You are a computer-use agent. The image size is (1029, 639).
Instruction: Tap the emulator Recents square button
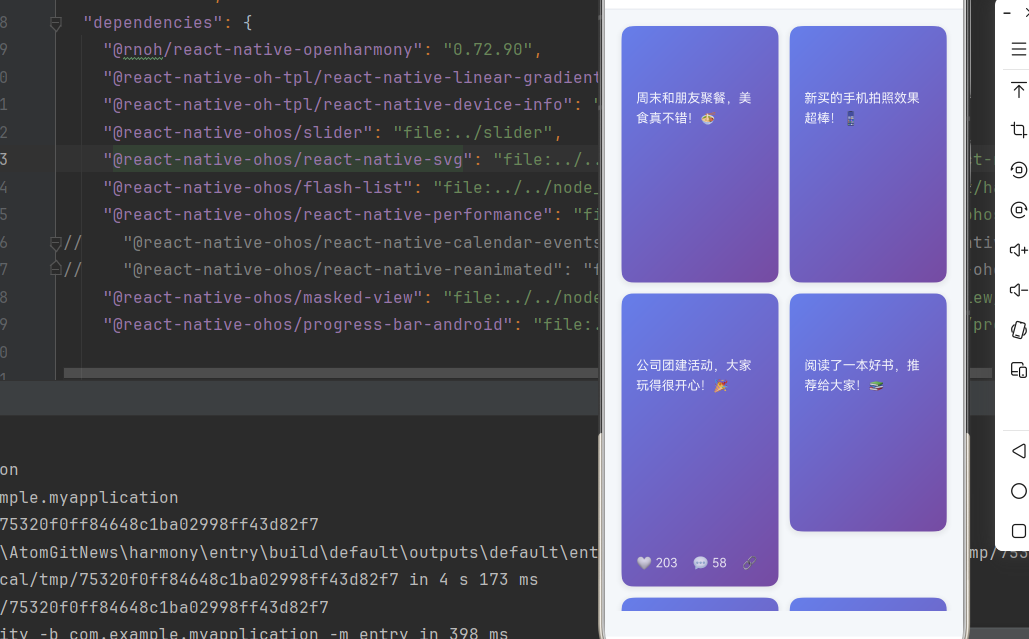[1018, 531]
